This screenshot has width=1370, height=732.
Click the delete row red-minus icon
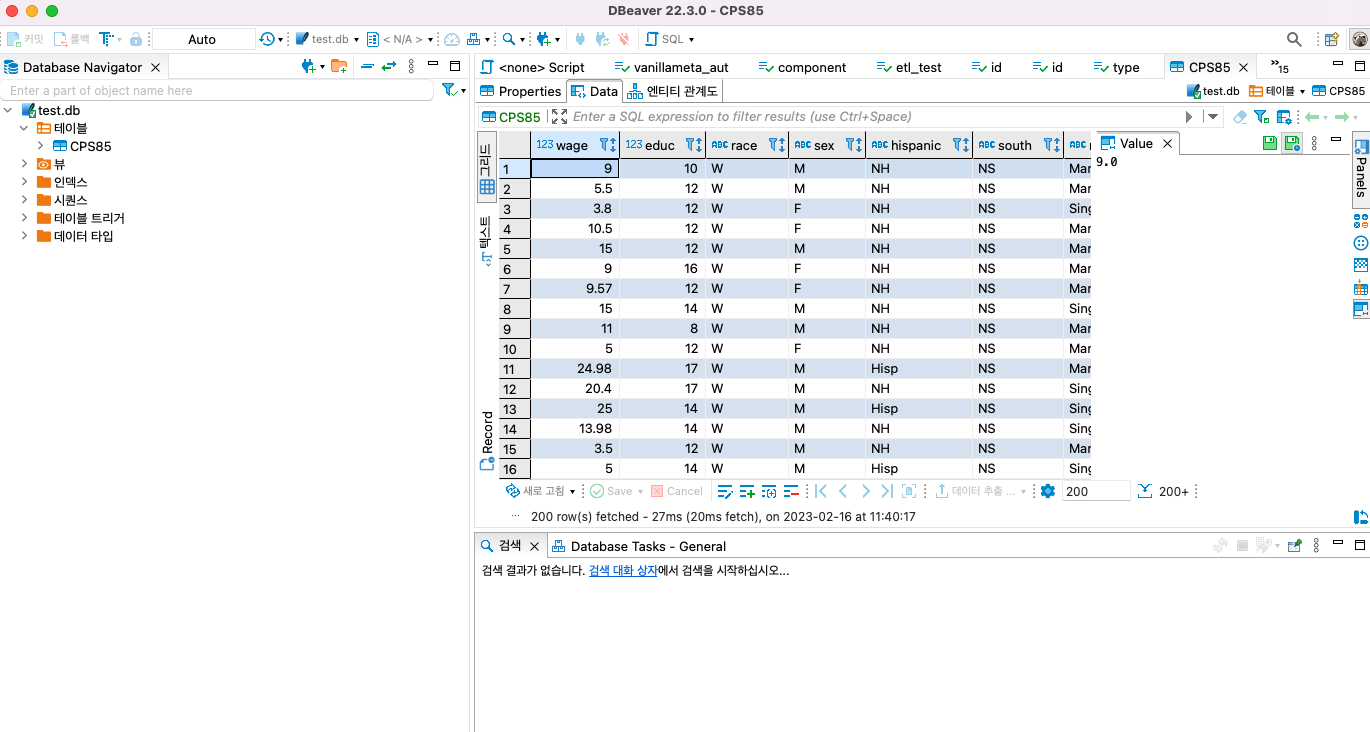coord(790,491)
